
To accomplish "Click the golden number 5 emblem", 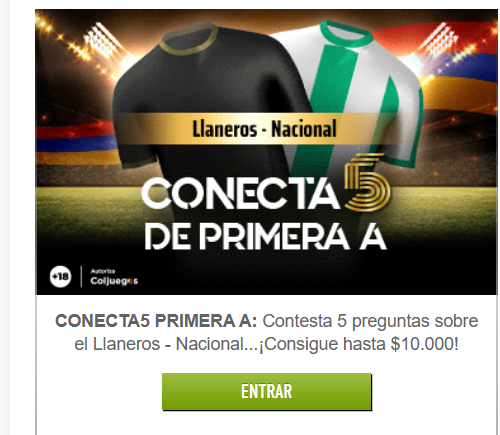I will point(367,183).
